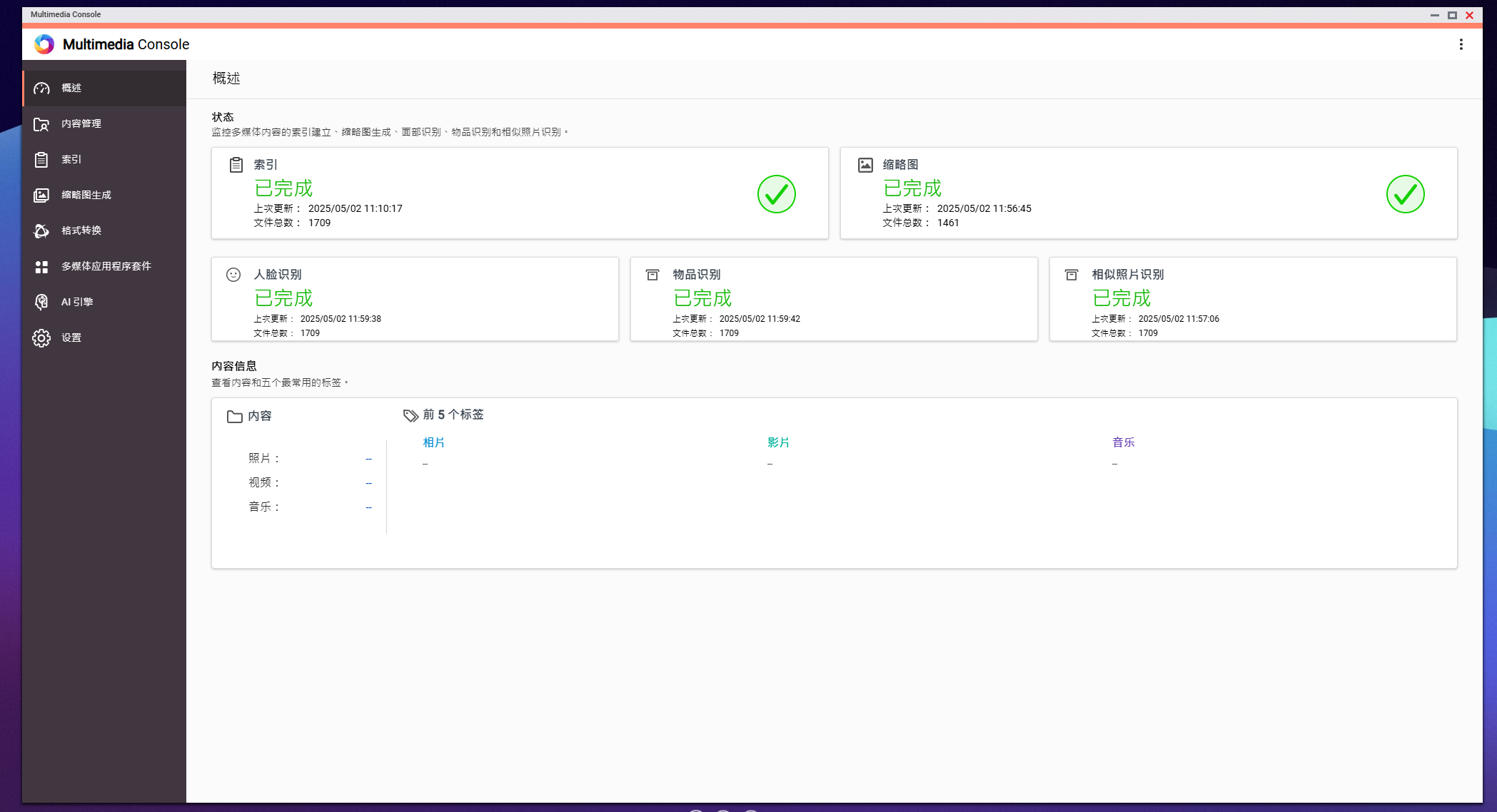Go to the 多媒体应用程序套件 section
The image size is (1497, 812).
tap(106, 267)
